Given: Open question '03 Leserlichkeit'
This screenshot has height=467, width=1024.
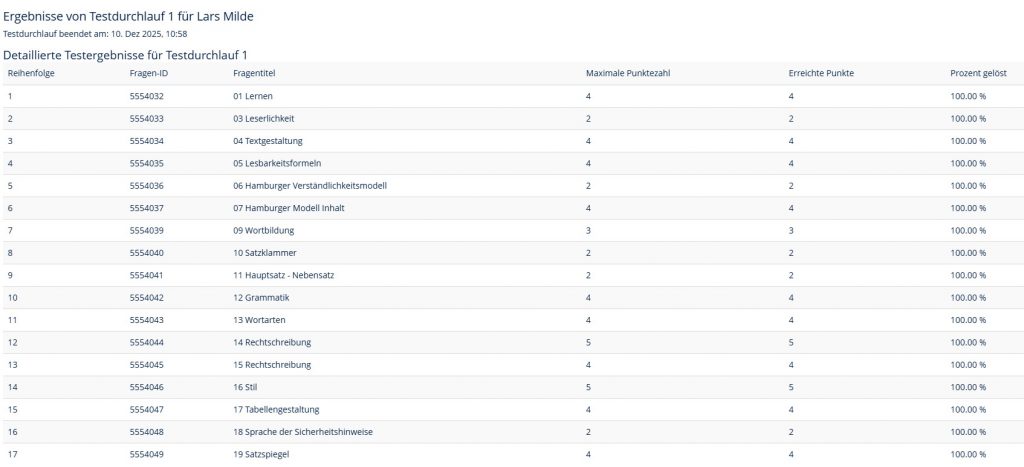Looking at the screenshot, I should coord(263,118).
